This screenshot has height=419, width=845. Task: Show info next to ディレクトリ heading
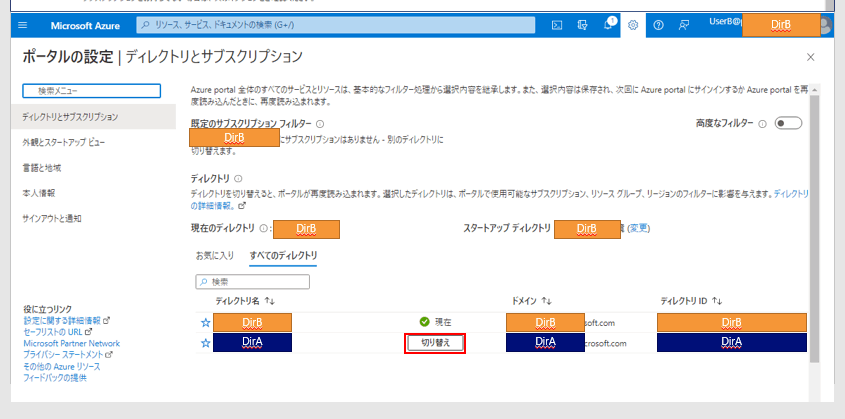pos(238,178)
